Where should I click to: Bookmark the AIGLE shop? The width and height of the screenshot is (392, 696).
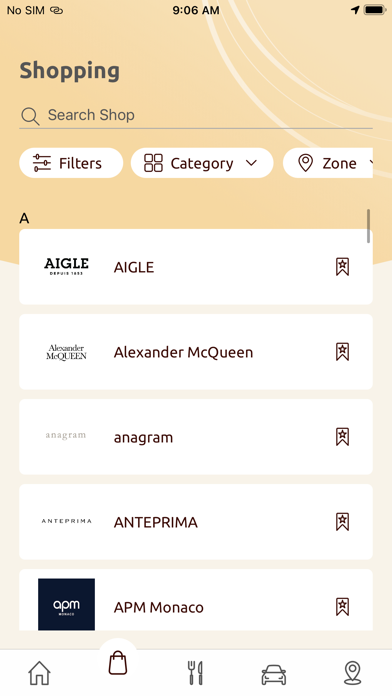[342, 267]
